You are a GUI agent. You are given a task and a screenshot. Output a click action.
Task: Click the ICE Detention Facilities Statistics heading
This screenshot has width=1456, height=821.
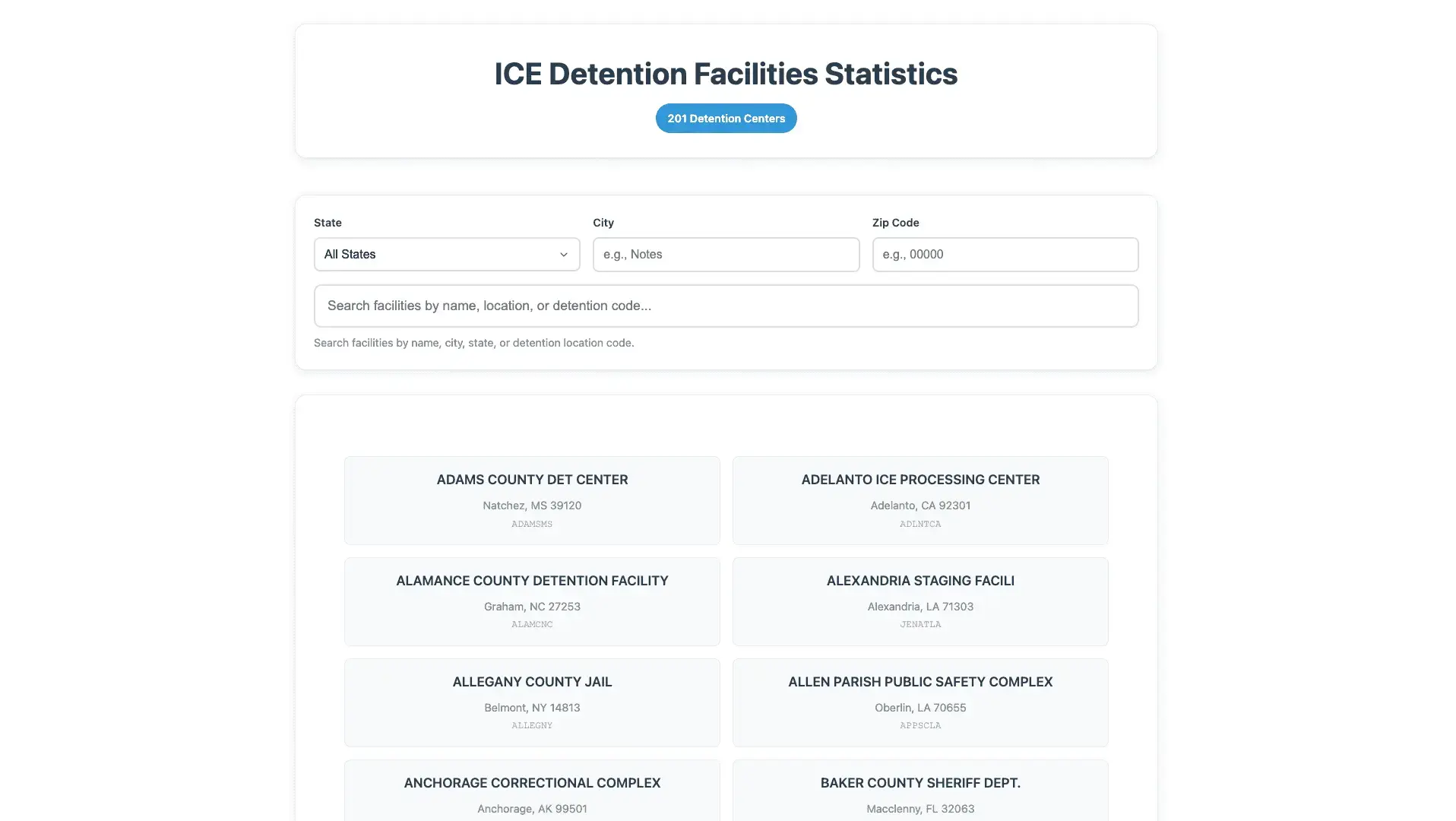[725, 73]
